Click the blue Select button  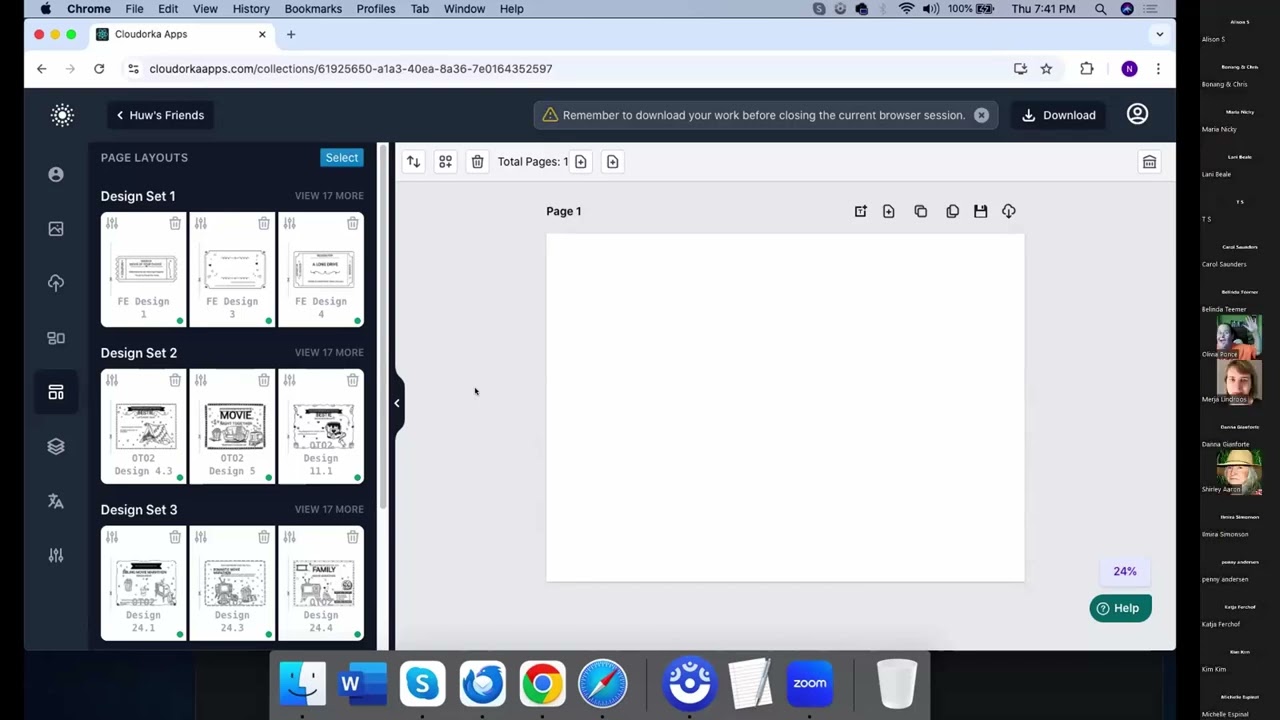[x=341, y=157]
